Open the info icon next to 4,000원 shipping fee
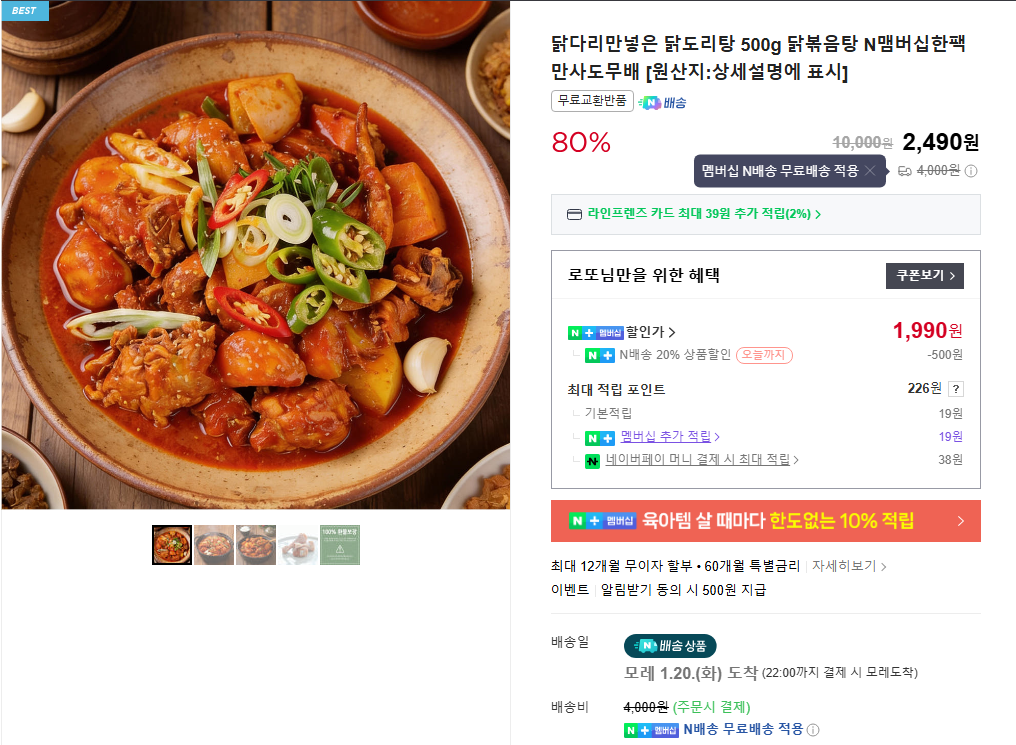The width and height of the screenshot is (1016, 745). tap(969, 171)
